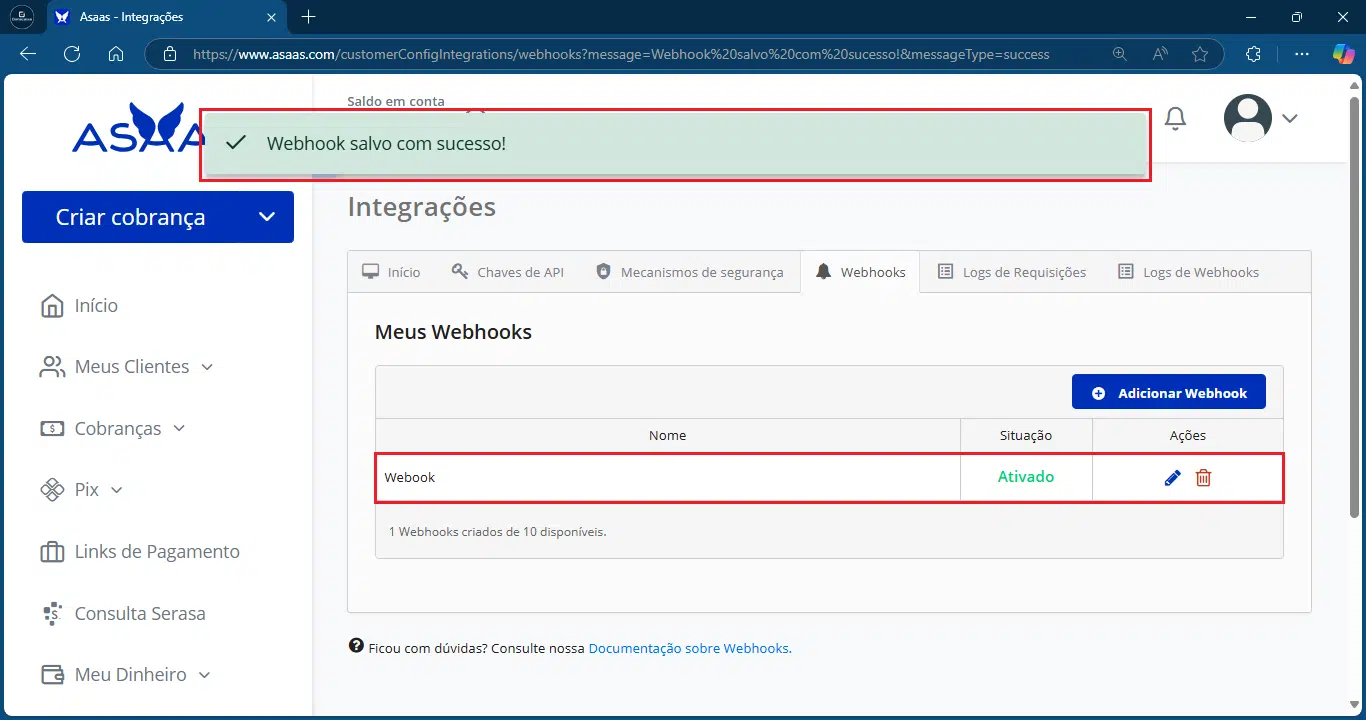Click the browser home icon
Screen dimensions: 1366x720
click(116, 54)
